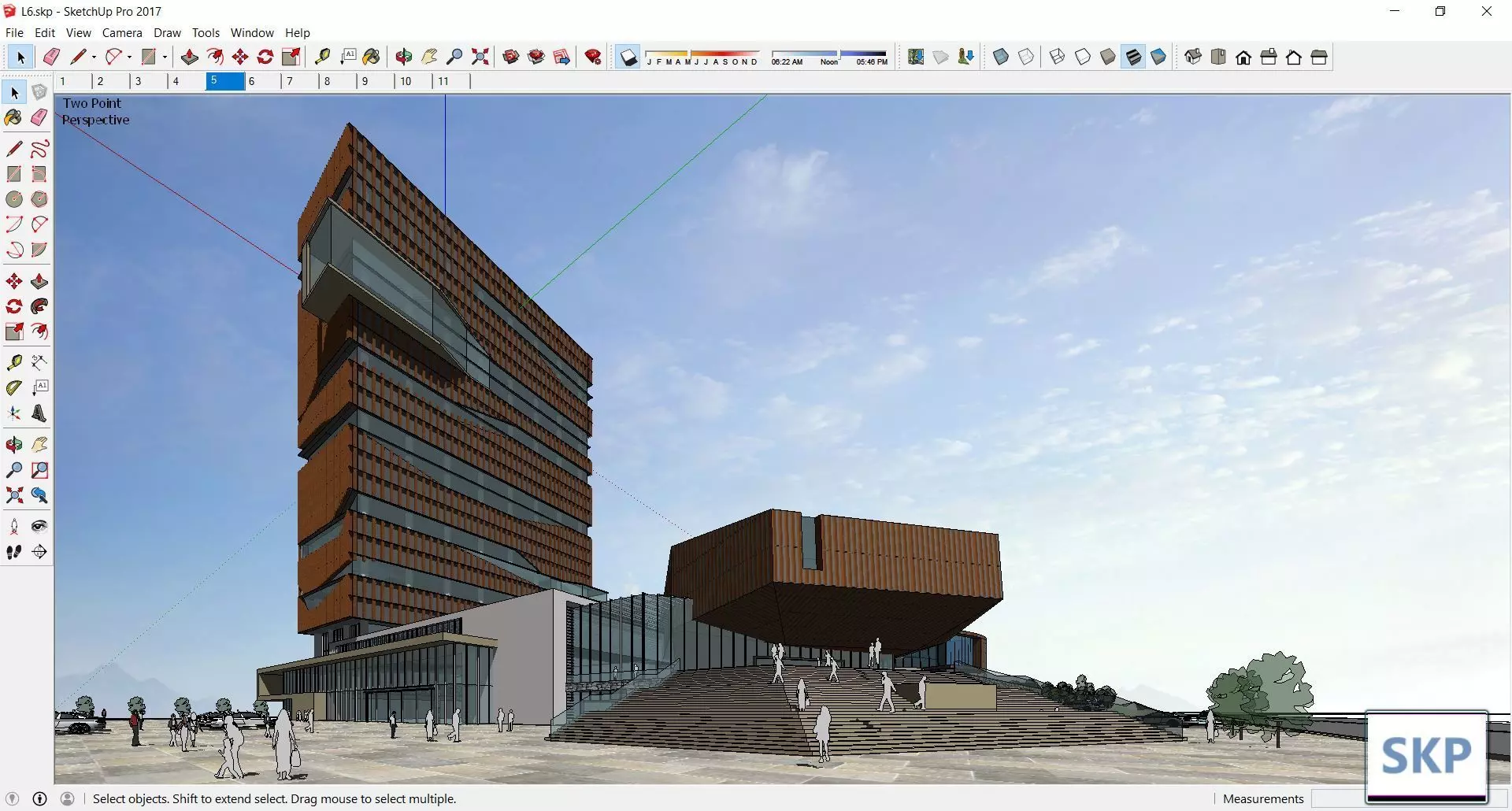Choose Paint Bucket in the top toolbar
1512x811 pixels.
pyautogui.click(x=372, y=57)
